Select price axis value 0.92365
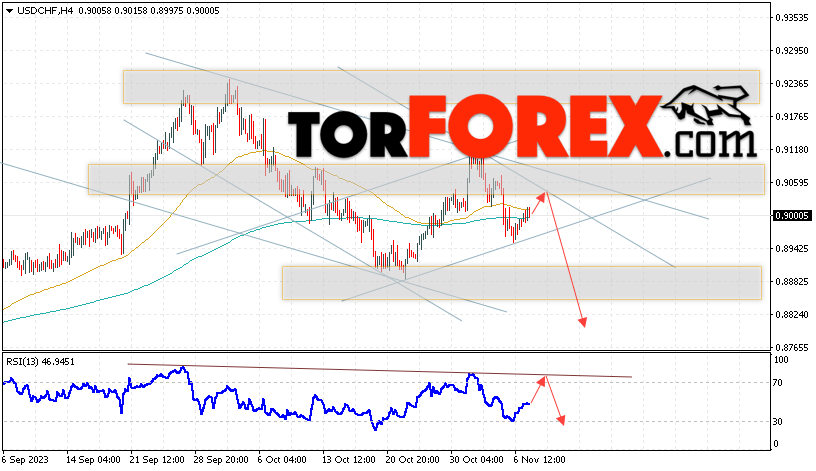Screen dimensions: 816x471 792,83
